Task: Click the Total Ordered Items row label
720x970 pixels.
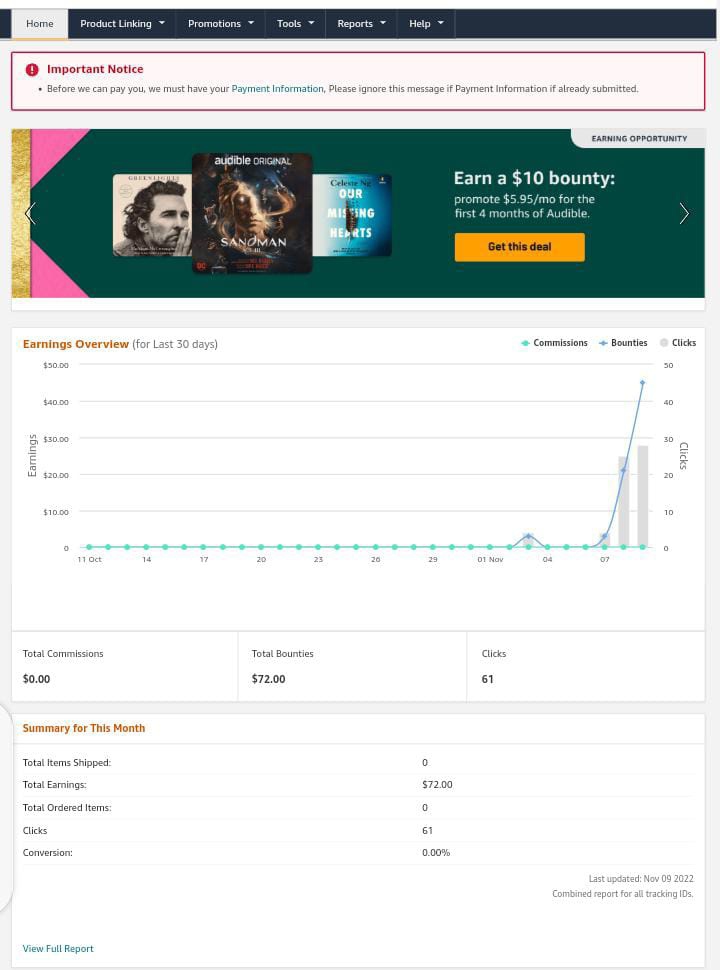Action: (67, 807)
